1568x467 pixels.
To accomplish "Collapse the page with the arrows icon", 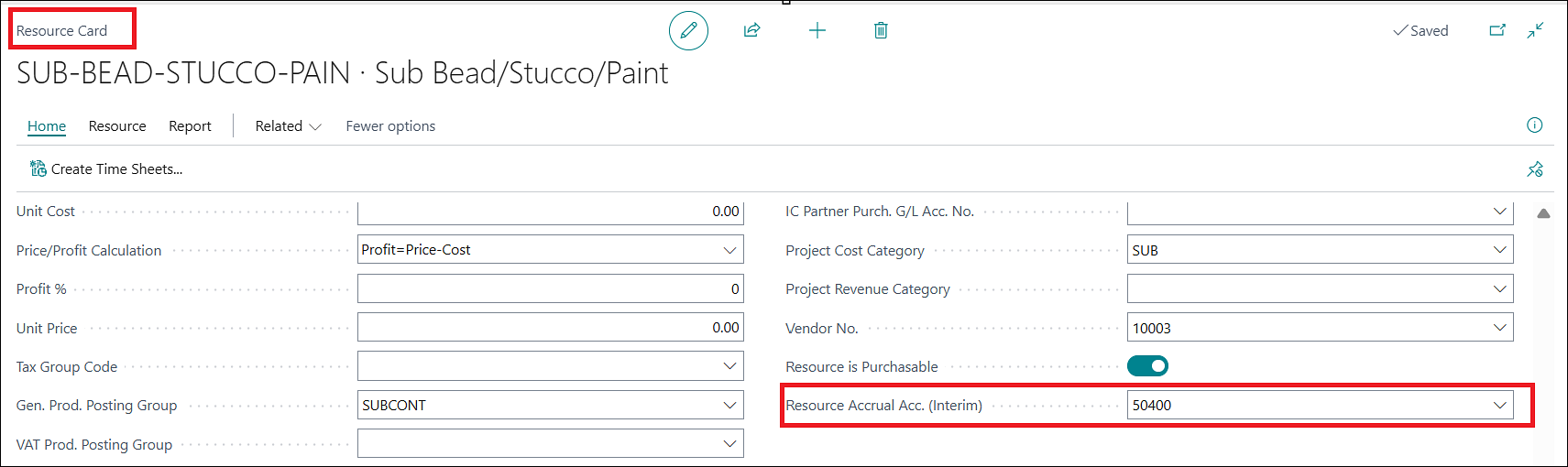I will point(1536,30).
